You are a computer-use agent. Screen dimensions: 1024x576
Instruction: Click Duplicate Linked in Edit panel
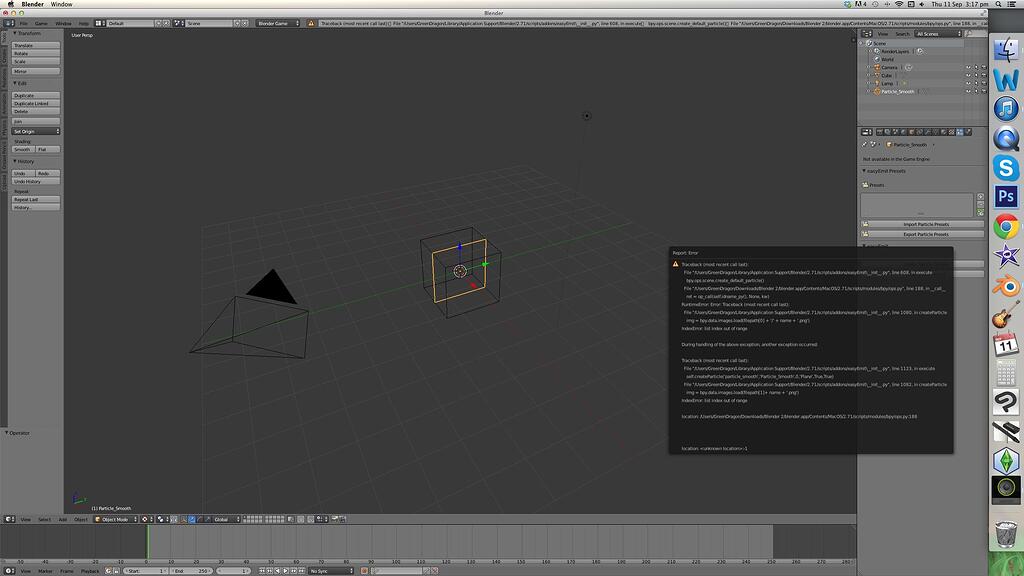pyautogui.click(x=36, y=103)
